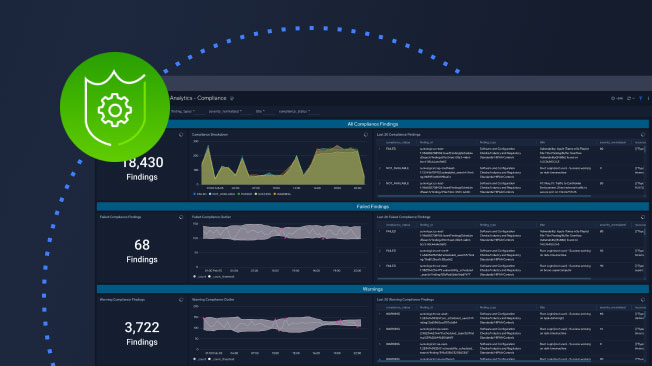Click the Warning Compliance Outlier panel title
The image size is (652, 366).
(213, 299)
